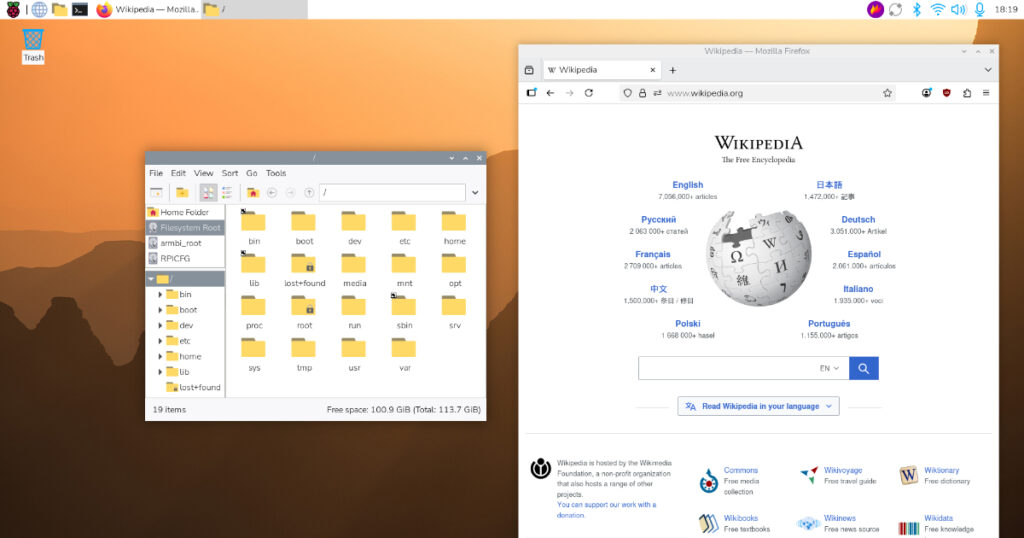The image size is (1024, 538).
Task: Open the Firefox hamburger application menu
Action: 986,93
